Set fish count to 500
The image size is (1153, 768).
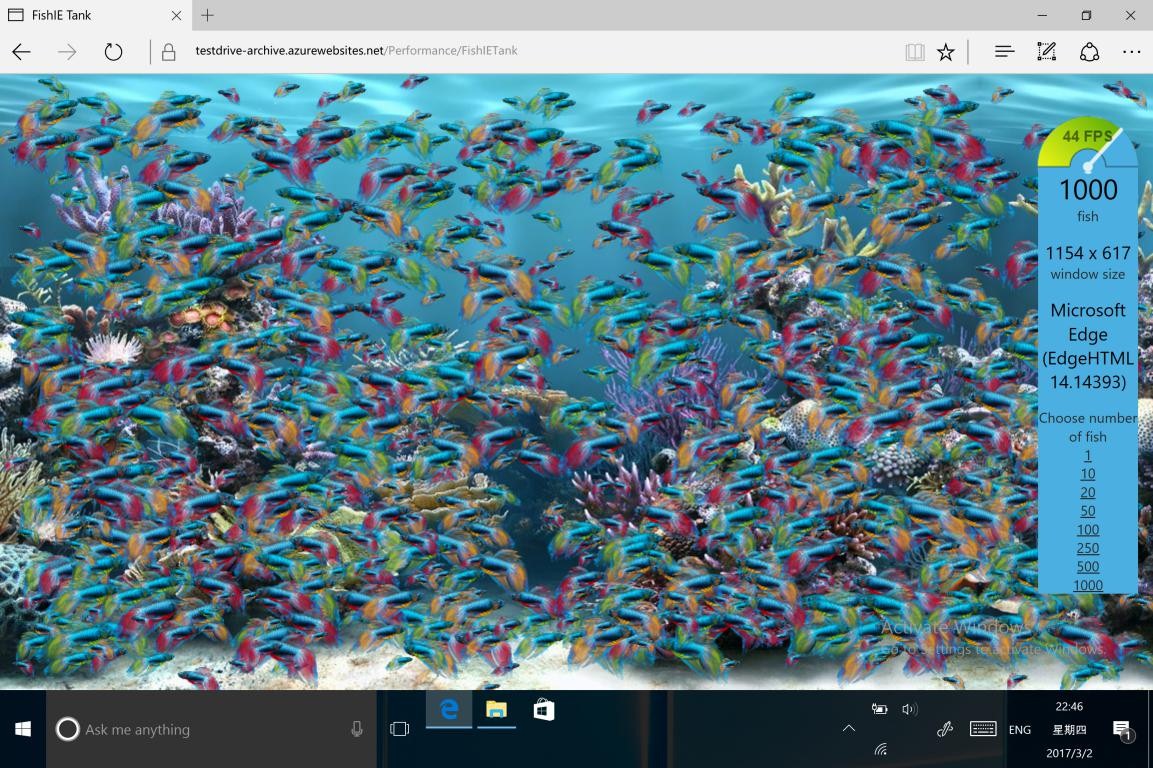pos(1088,566)
